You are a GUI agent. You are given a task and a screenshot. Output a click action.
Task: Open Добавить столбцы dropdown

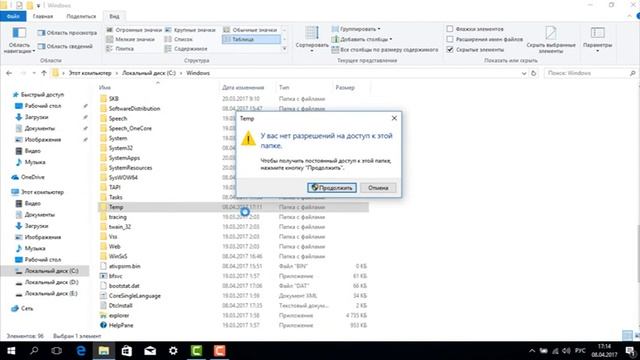(362, 39)
